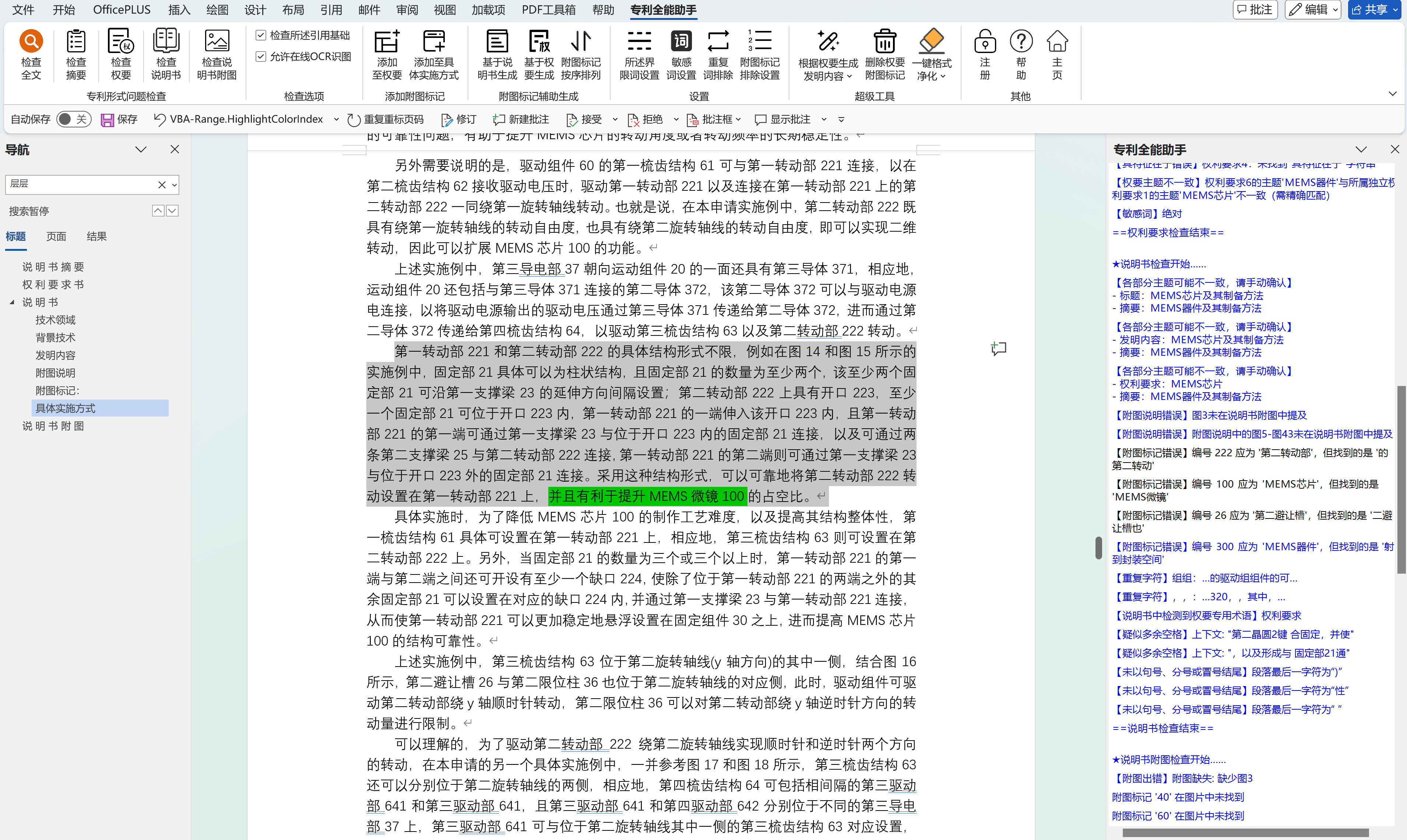Switch to 页面 navigation tab
This screenshot has width=1407, height=840.
(x=56, y=236)
